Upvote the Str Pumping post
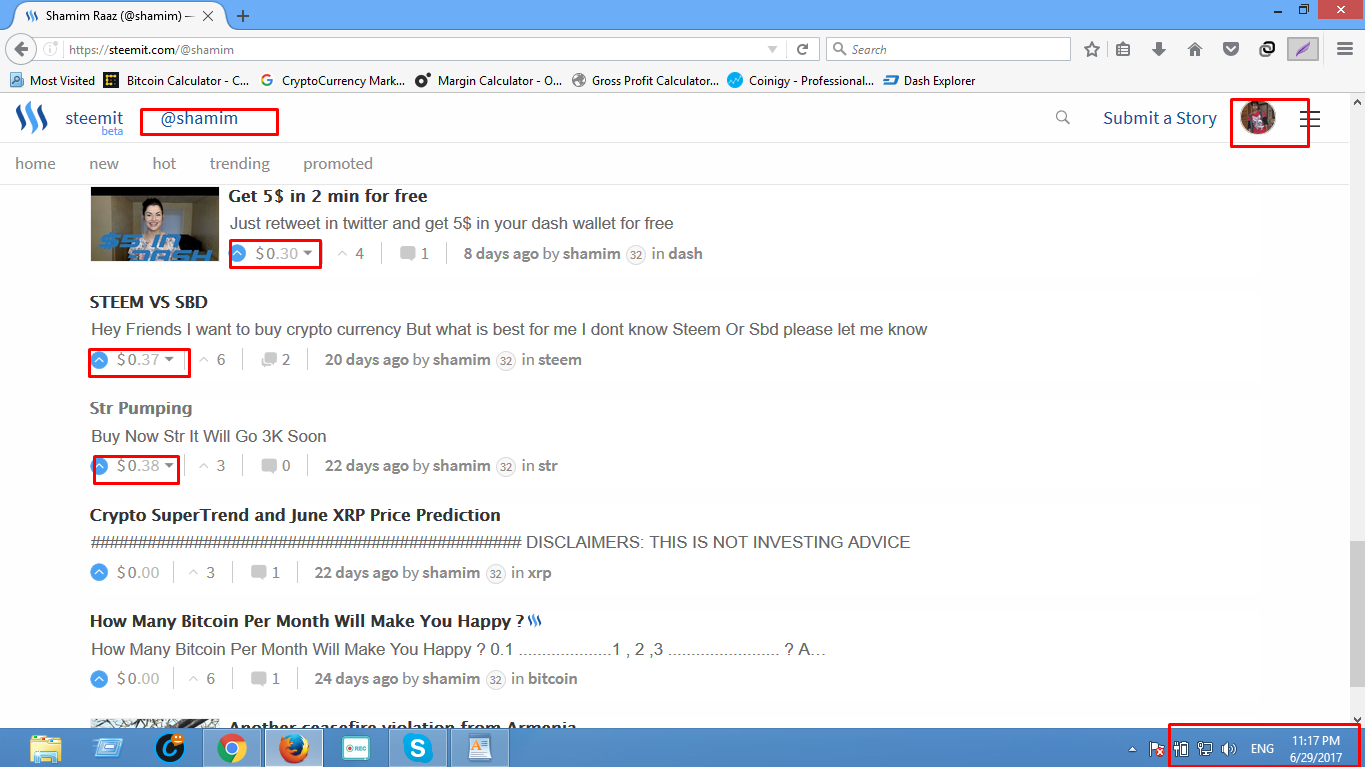Image resolution: width=1365 pixels, height=767 pixels. pyautogui.click(x=99, y=466)
